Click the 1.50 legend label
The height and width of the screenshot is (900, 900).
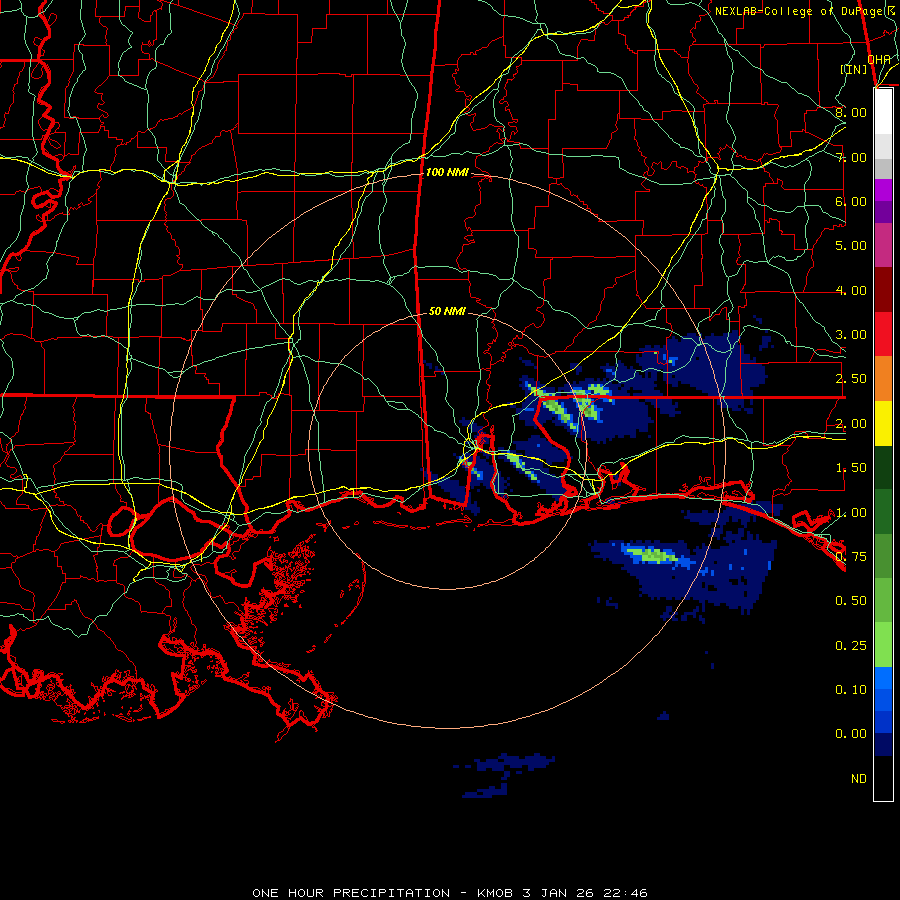(851, 468)
